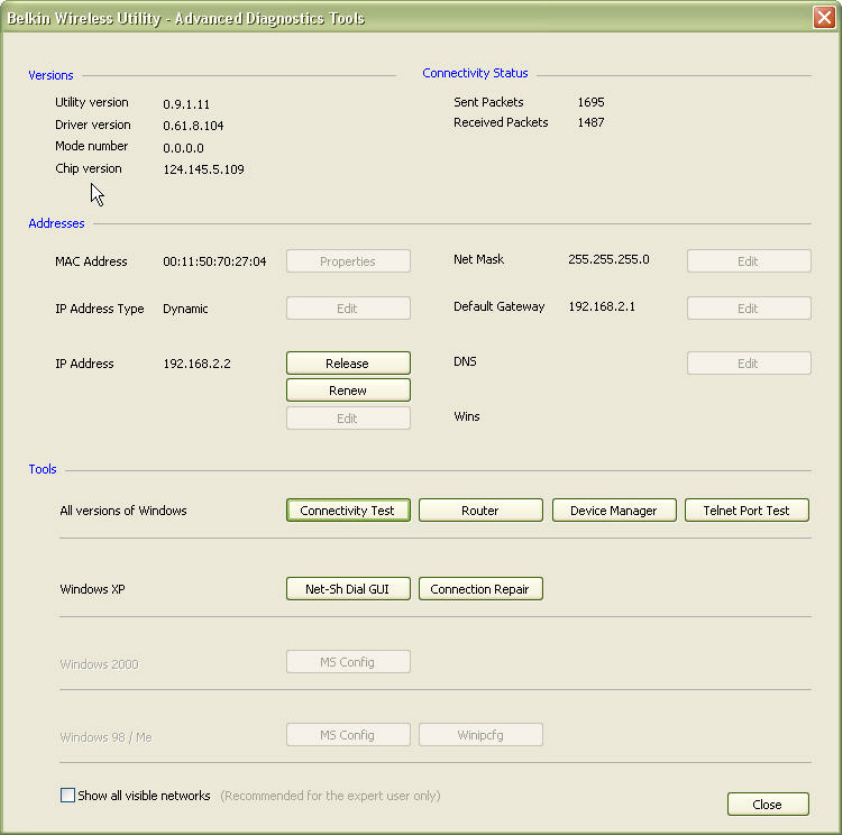Image resolution: width=842 pixels, height=835 pixels.
Task: Click the Tools section heading
Action: pyautogui.click(x=42, y=469)
